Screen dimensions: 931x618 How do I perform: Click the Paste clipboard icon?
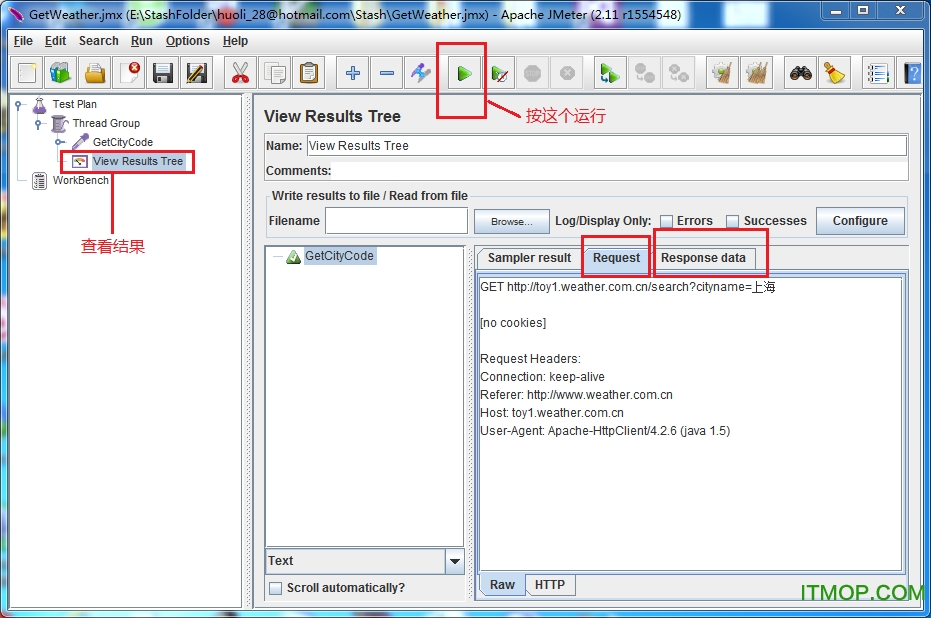pyautogui.click(x=309, y=73)
